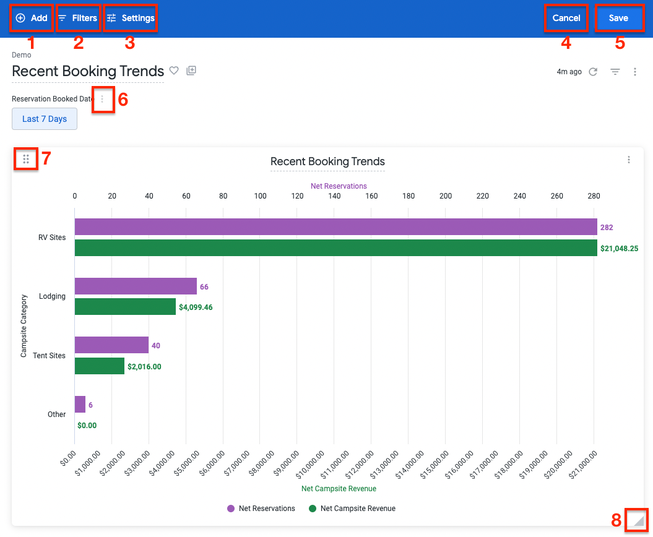
Task: Cancel dashboard editing
Action: pos(566,18)
